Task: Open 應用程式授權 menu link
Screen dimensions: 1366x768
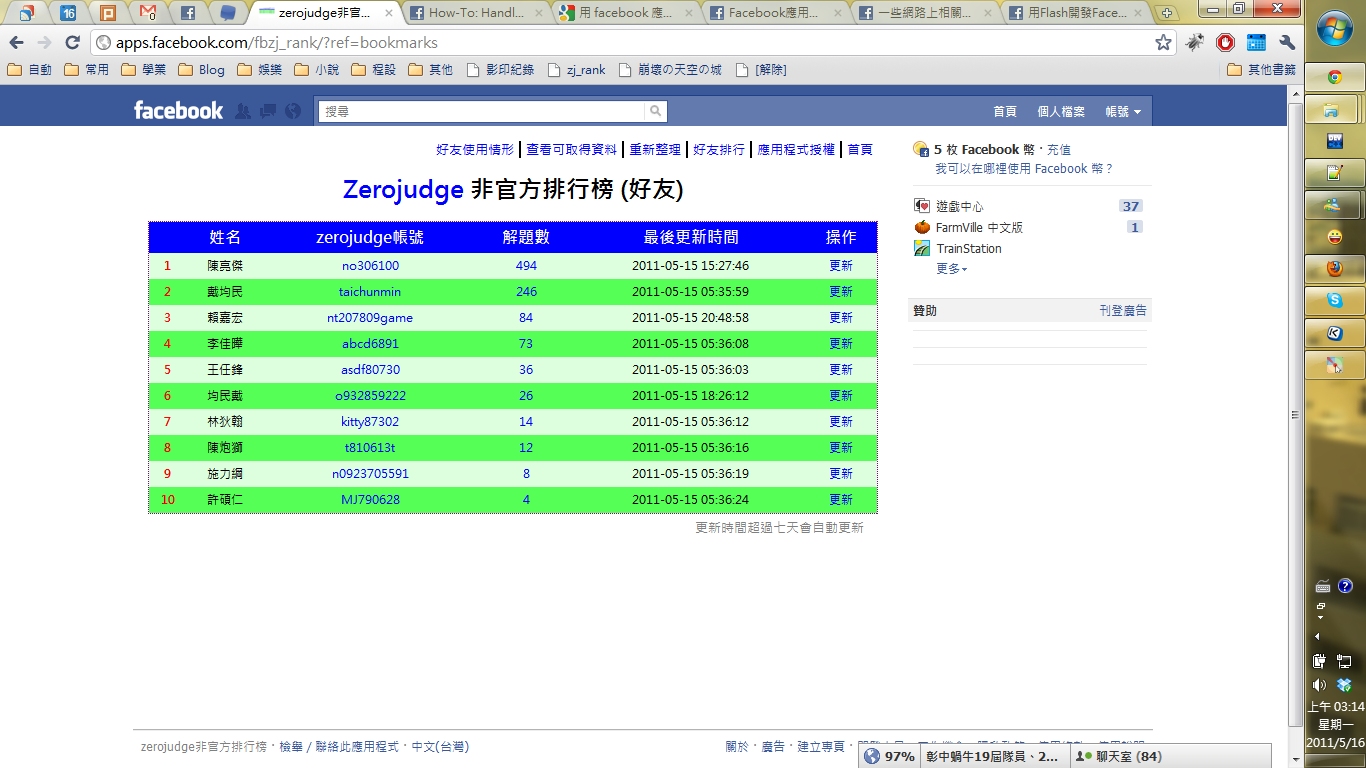Action: tap(796, 149)
